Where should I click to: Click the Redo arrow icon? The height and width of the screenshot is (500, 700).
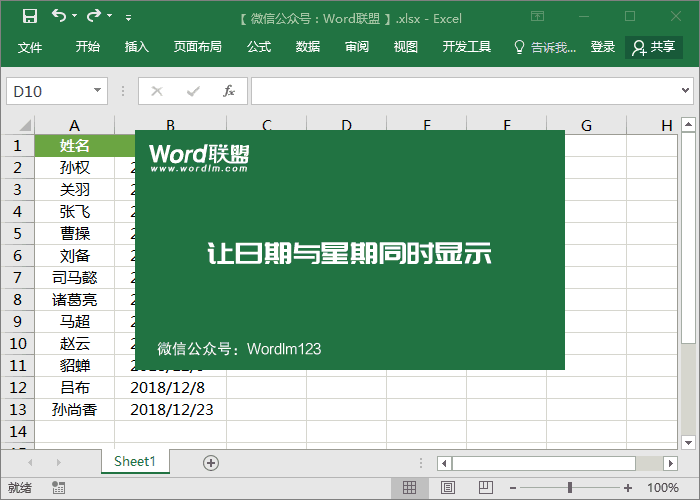(94, 16)
